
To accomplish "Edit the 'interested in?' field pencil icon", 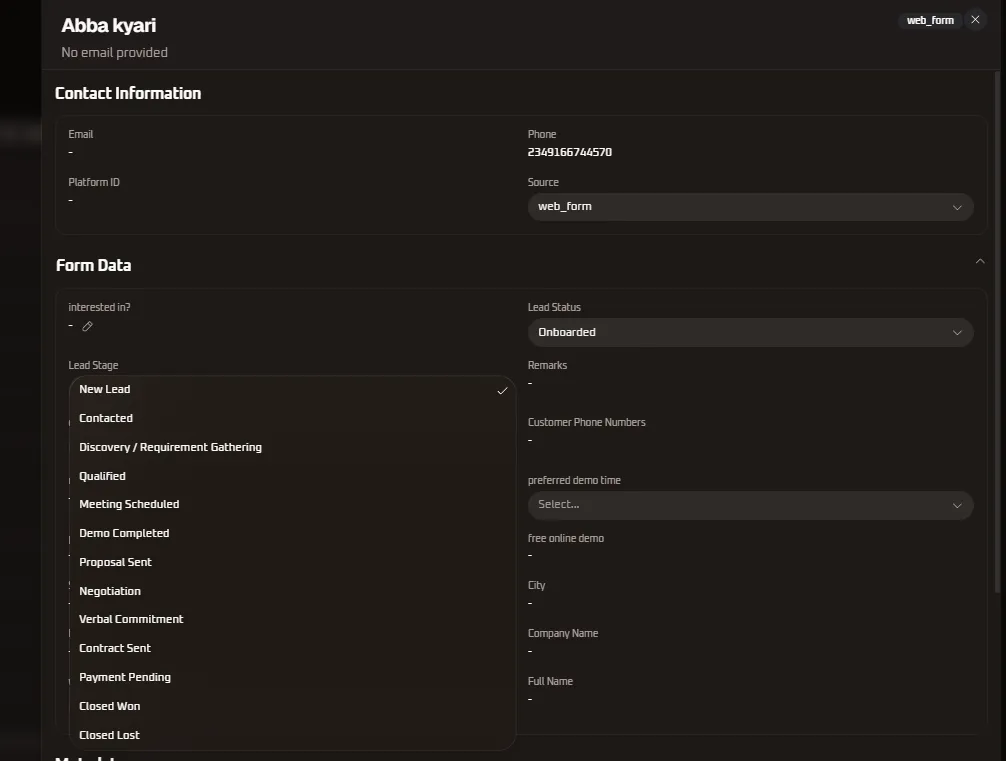I will (x=87, y=326).
